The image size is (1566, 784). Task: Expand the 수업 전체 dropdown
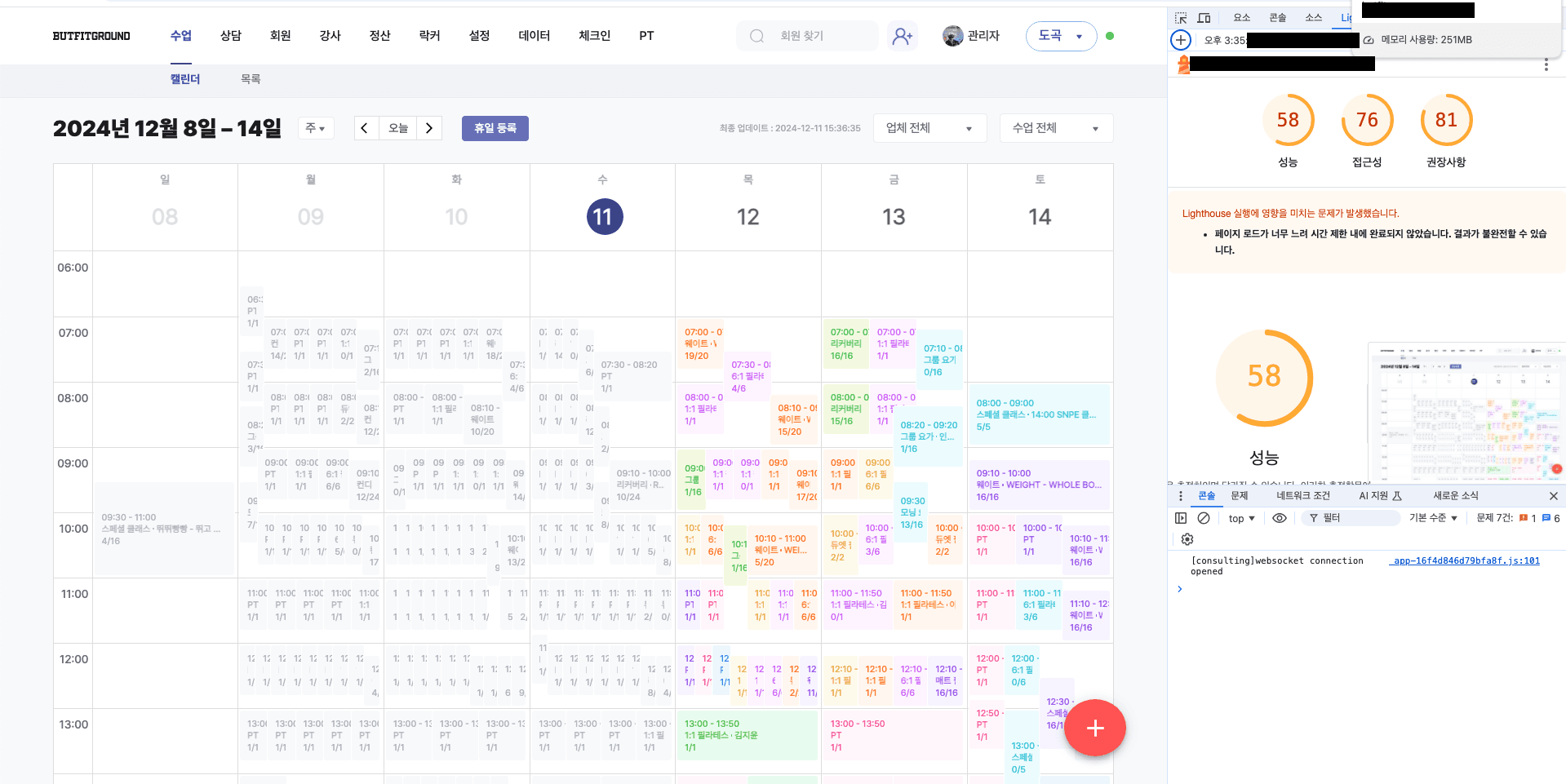click(x=1056, y=128)
